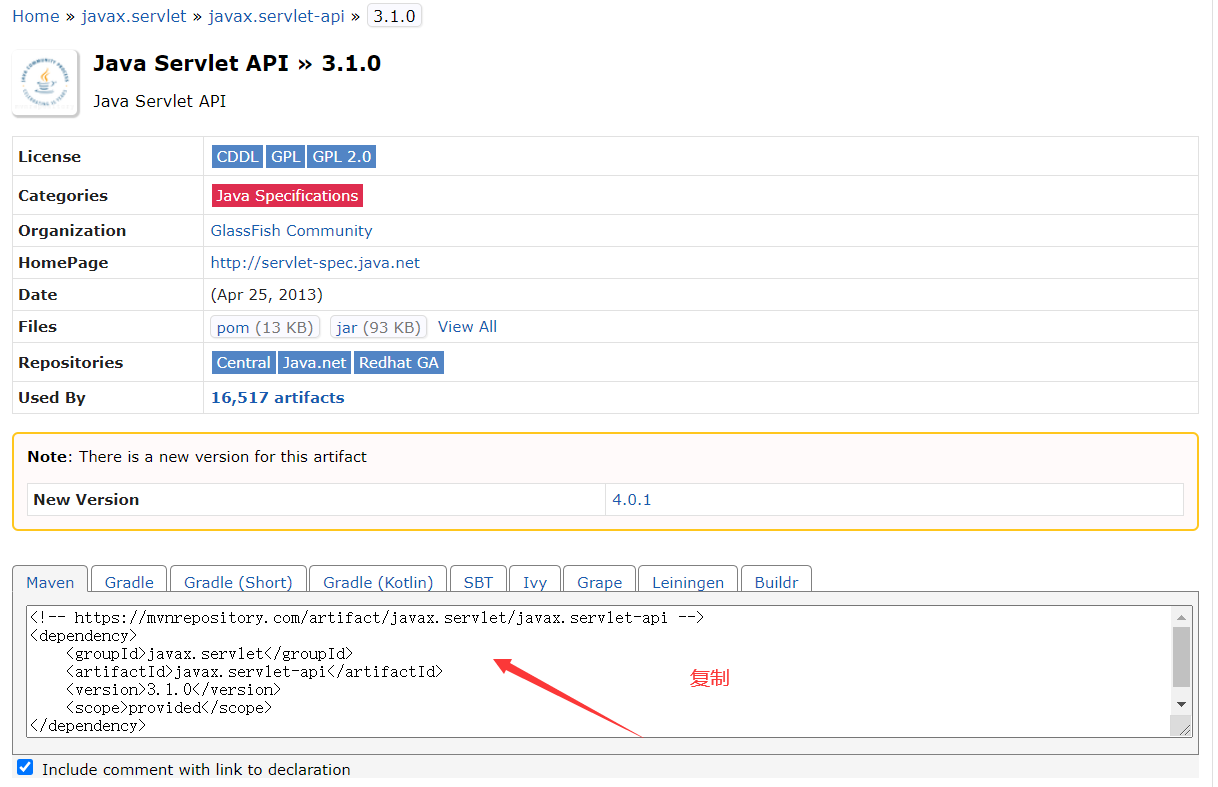Click the Files row label

point(38,327)
